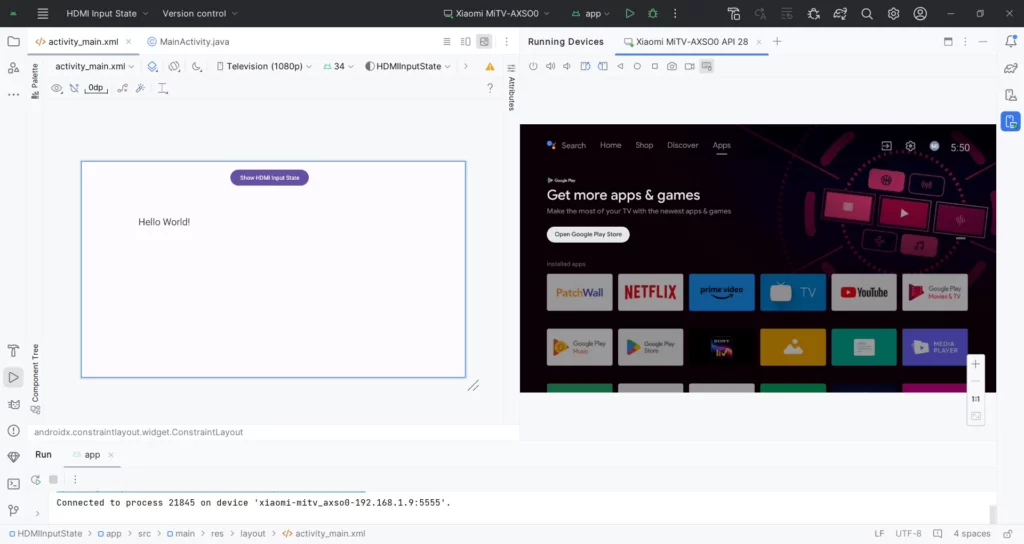The height and width of the screenshot is (544, 1024).
Task: Toggle view options eye icon in design toolbar
Action: 57,88
